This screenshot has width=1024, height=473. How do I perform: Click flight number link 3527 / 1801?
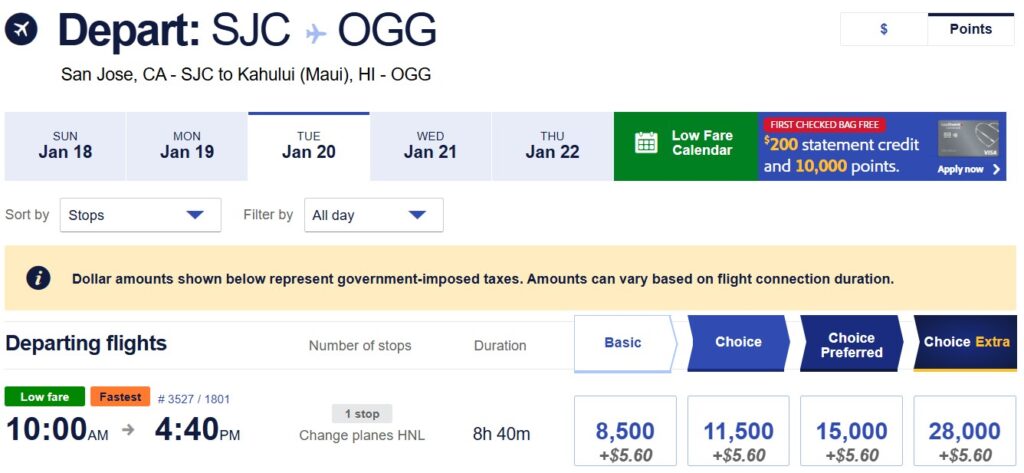(x=194, y=399)
